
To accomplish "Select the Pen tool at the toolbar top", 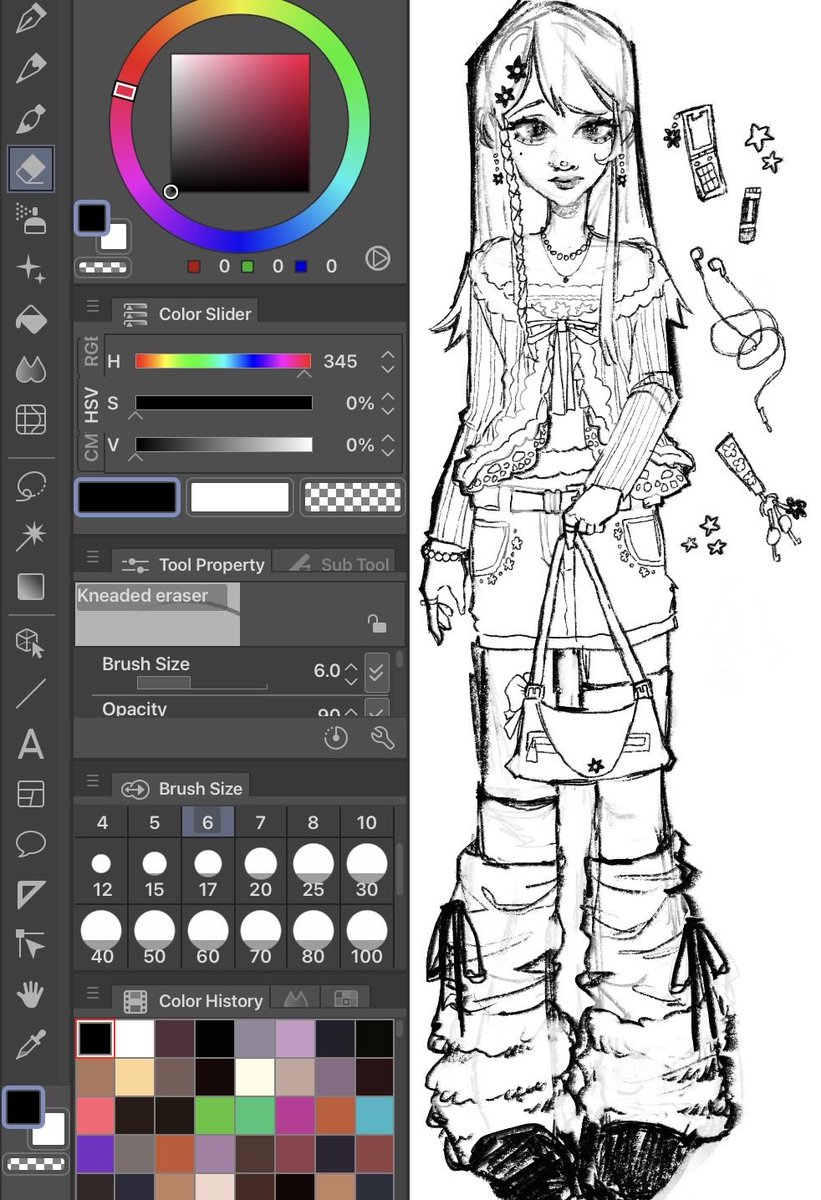I will (x=31, y=19).
